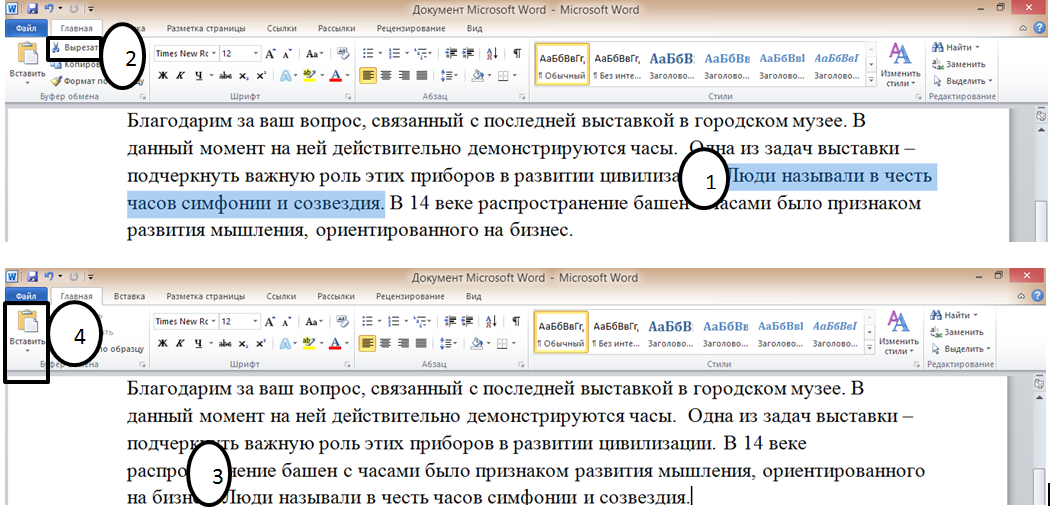Switch to Разметка страницы tab in upper window
The image size is (1052, 524).
(x=206, y=29)
